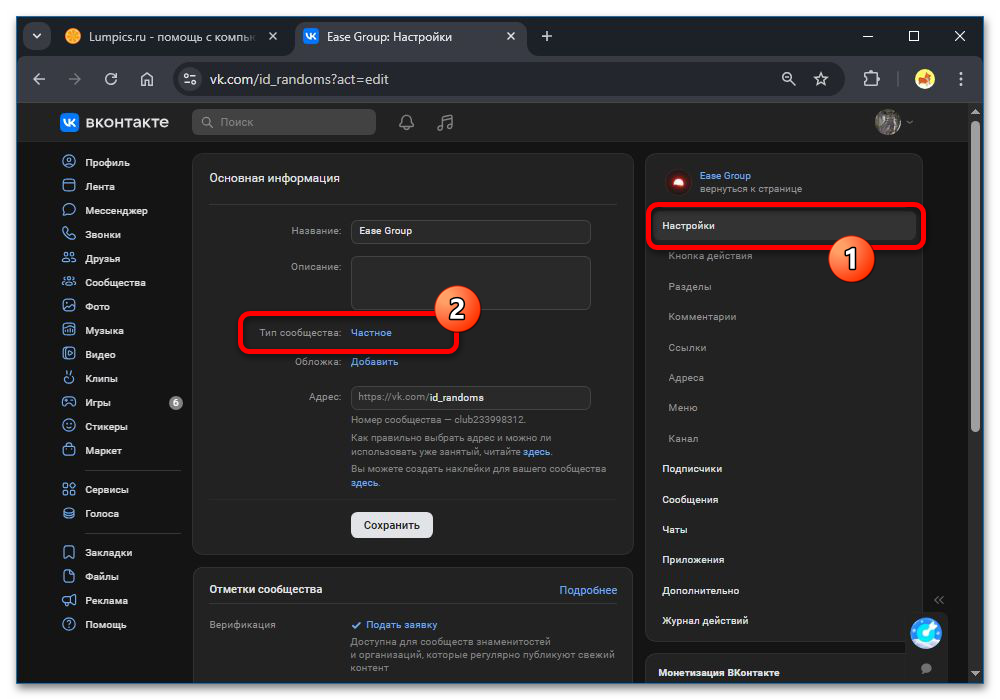Select "Подписчики" in settings menu
The height and width of the screenshot is (700, 1000).
tap(692, 469)
